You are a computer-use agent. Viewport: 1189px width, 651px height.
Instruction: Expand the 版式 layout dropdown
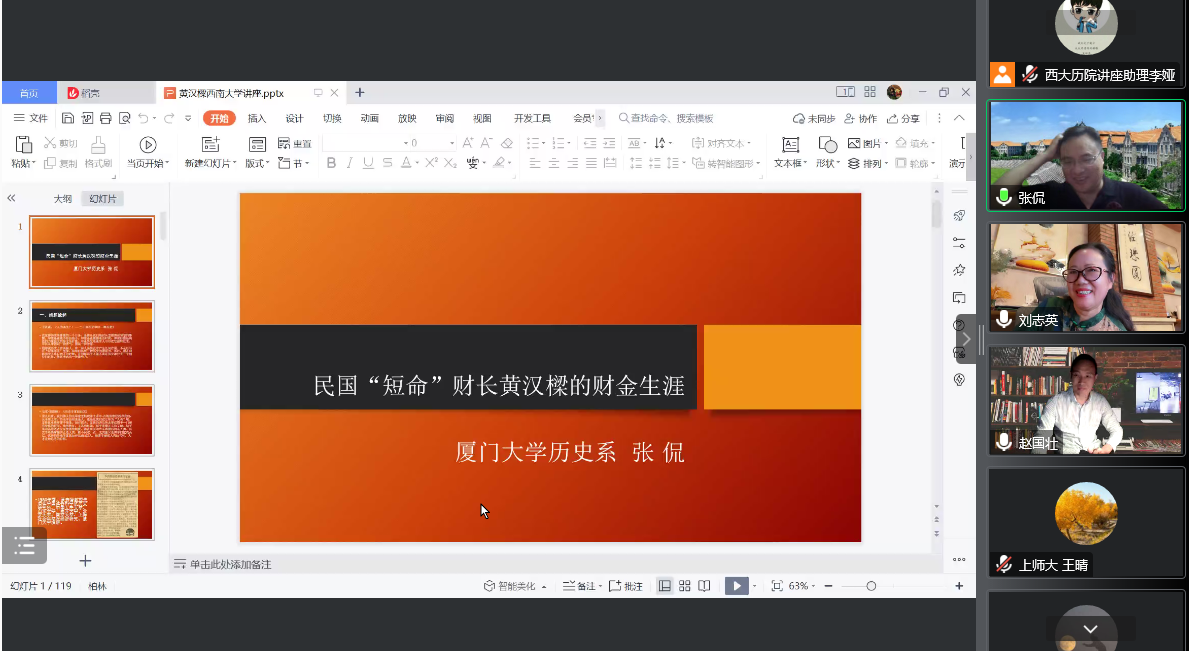(x=256, y=163)
